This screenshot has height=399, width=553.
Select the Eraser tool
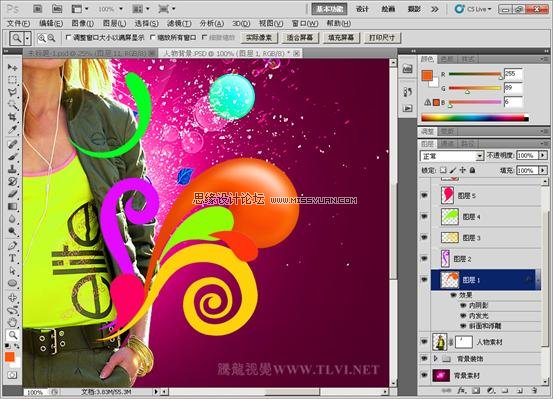tap(12, 194)
